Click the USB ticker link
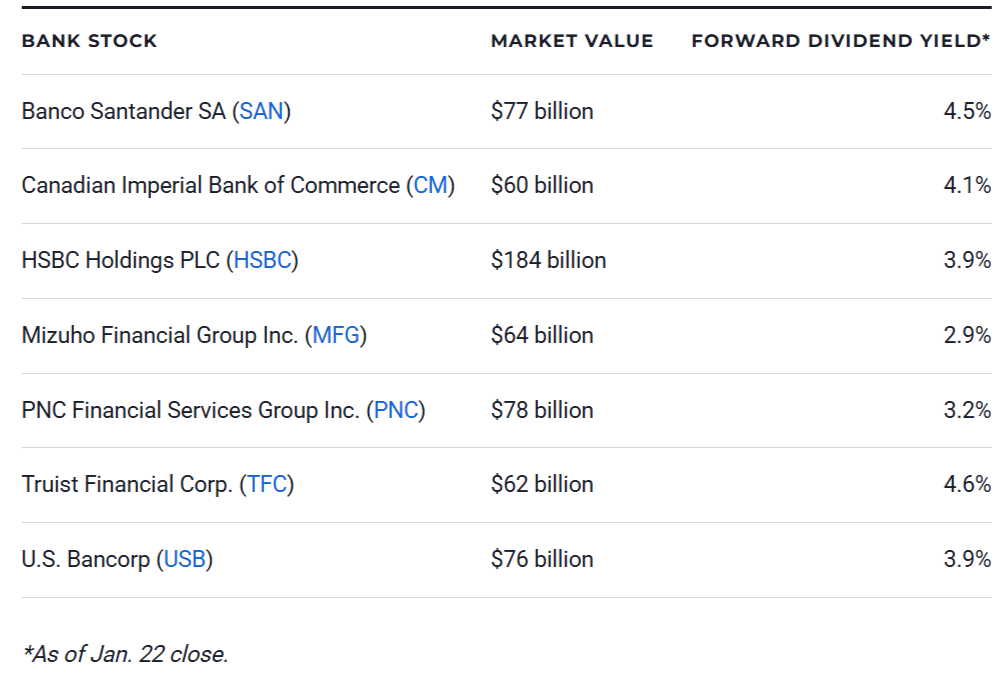Image resolution: width=1006 pixels, height=673 pixels. tap(184, 559)
